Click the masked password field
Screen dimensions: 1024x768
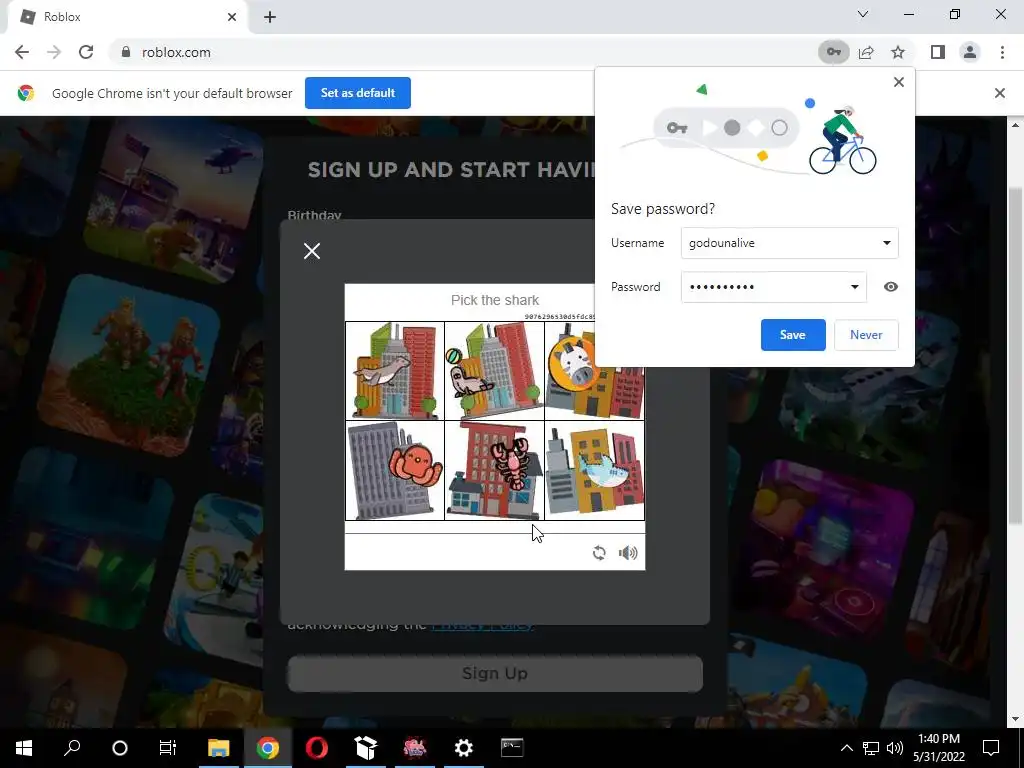(x=774, y=287)
